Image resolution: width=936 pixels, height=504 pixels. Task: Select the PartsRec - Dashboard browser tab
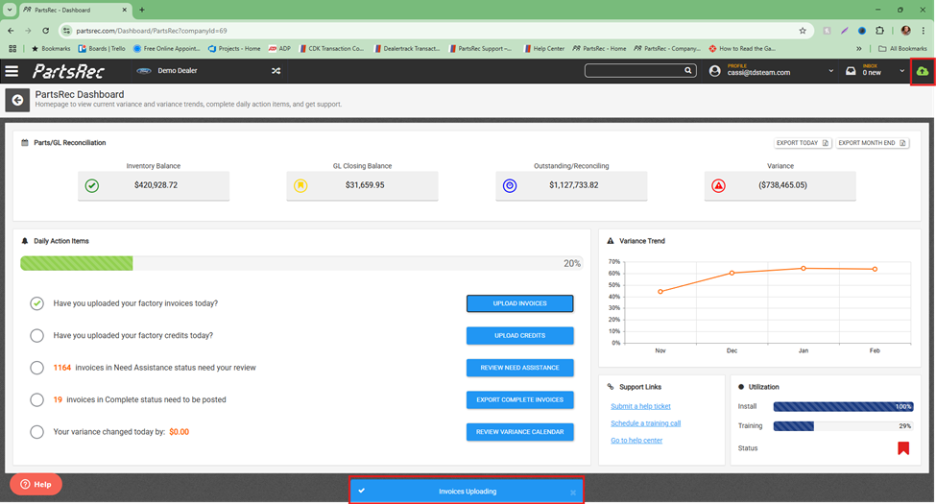[x=75, y=10]
